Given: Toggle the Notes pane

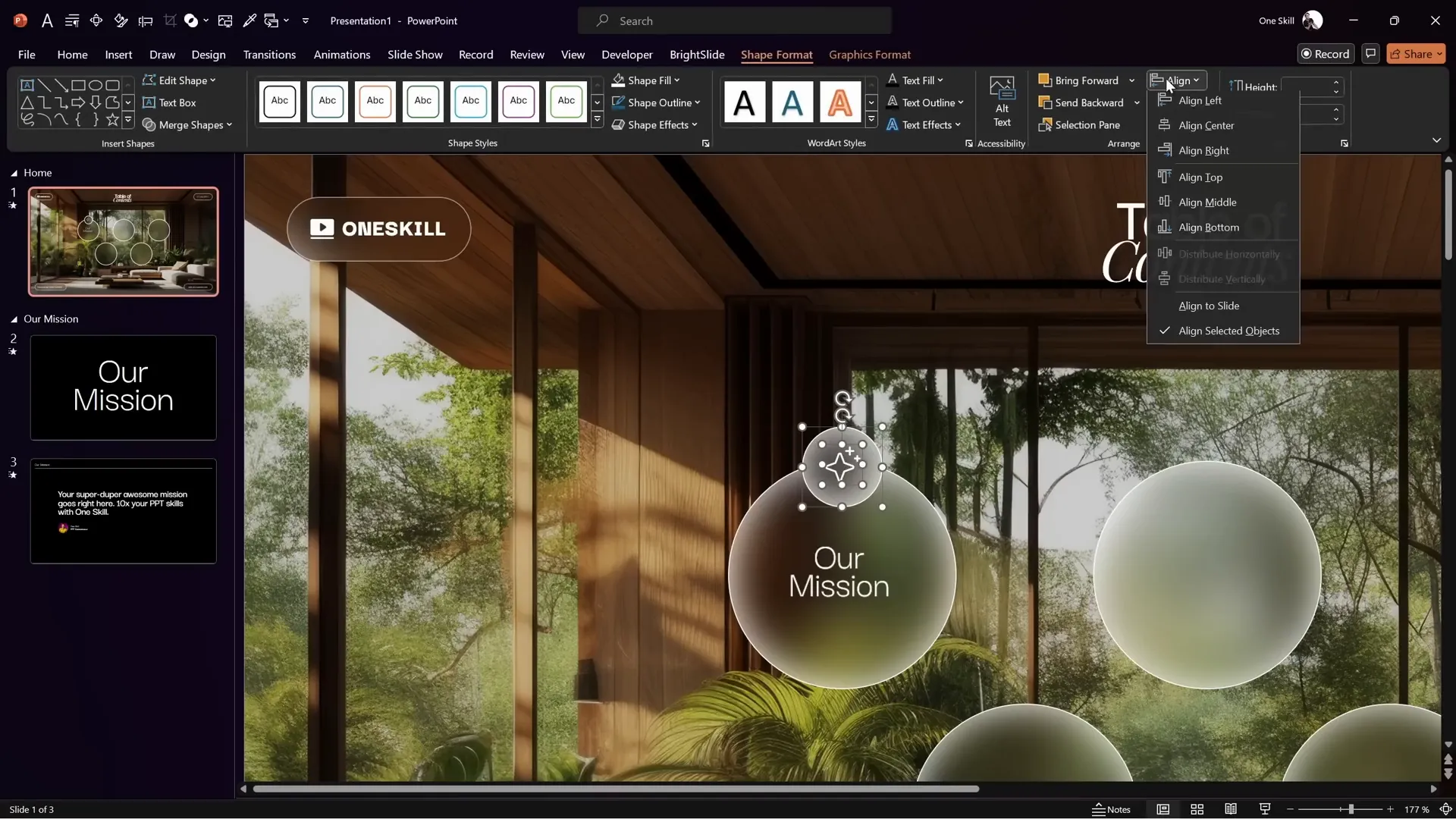Looking at the screenshot, I should click(x=1111, y=809).
